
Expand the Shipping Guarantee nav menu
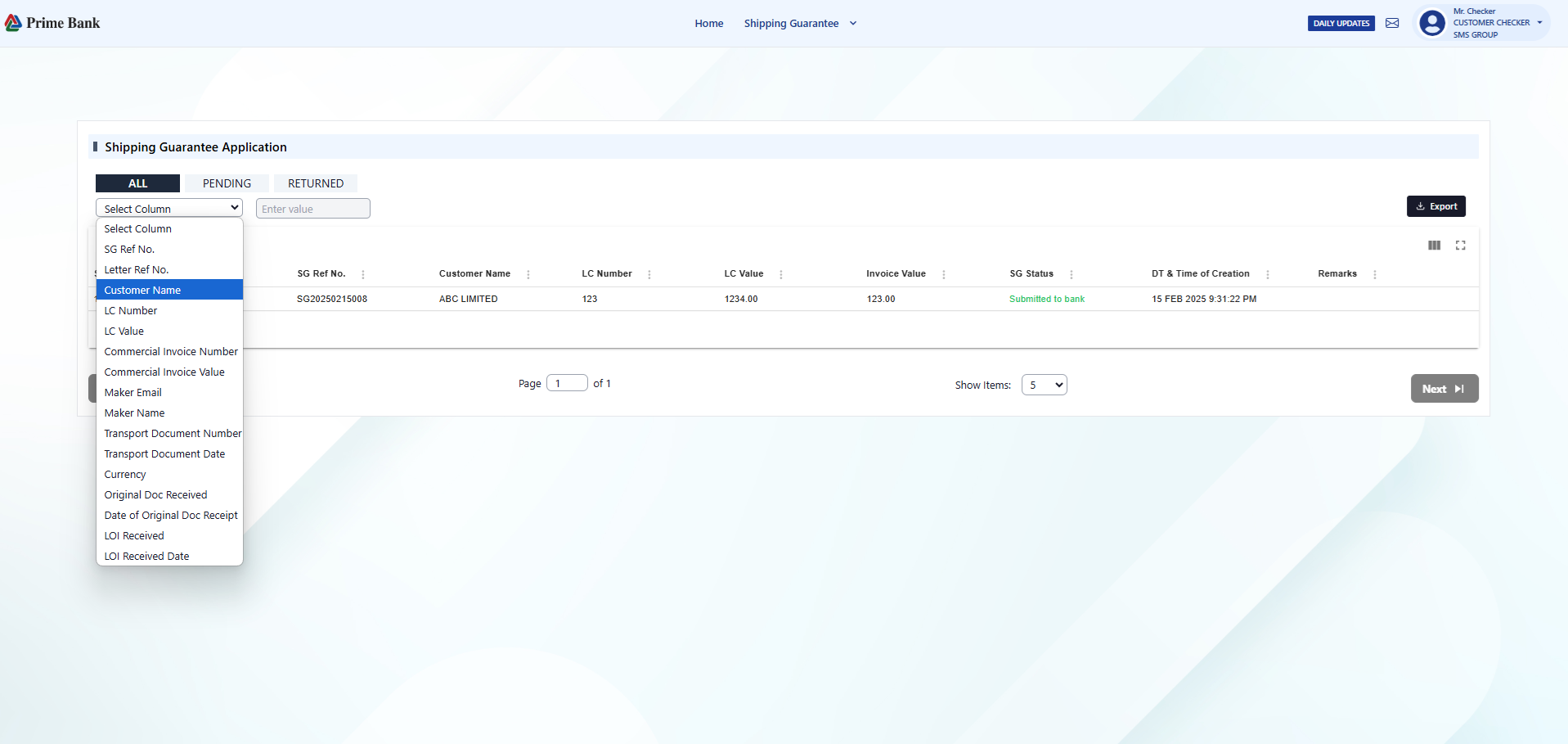pyautogui.click(x=800, y=23)
